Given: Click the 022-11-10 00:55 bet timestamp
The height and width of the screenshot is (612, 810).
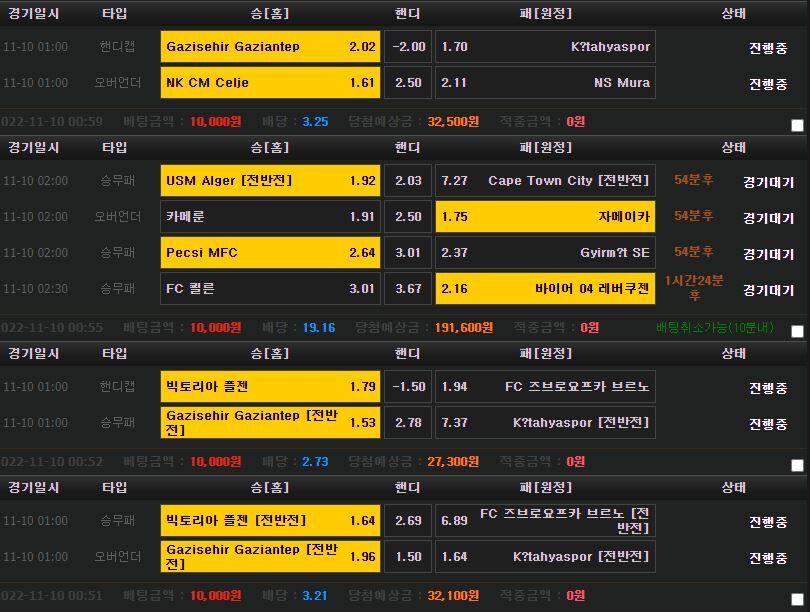Looking at the screenshot, I should pos(52,328).
